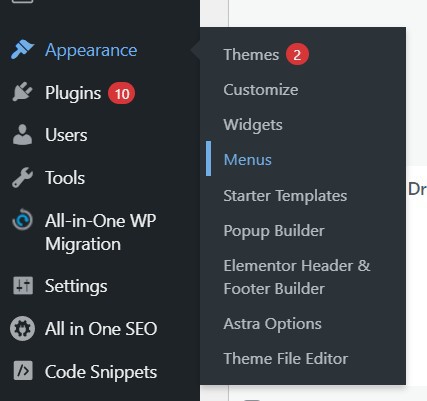Select the highlighted Menus item
The image size is (427, 401).
tap(248, 160)
